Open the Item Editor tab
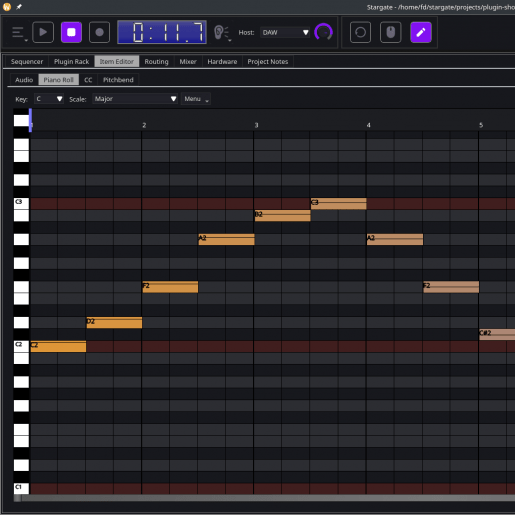The image size is (515, 515). tap(117, 62)
